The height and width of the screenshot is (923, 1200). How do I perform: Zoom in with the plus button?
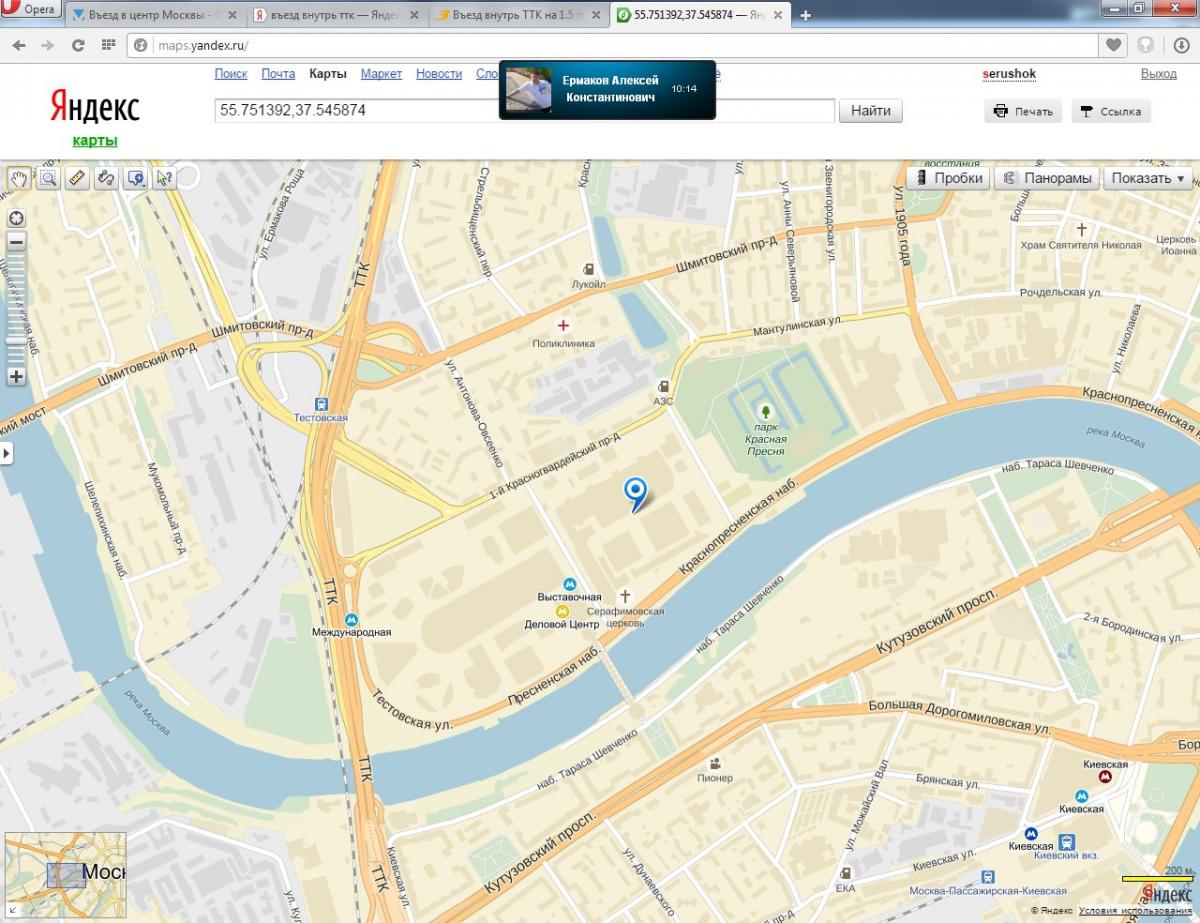click(x=16, y=377)
